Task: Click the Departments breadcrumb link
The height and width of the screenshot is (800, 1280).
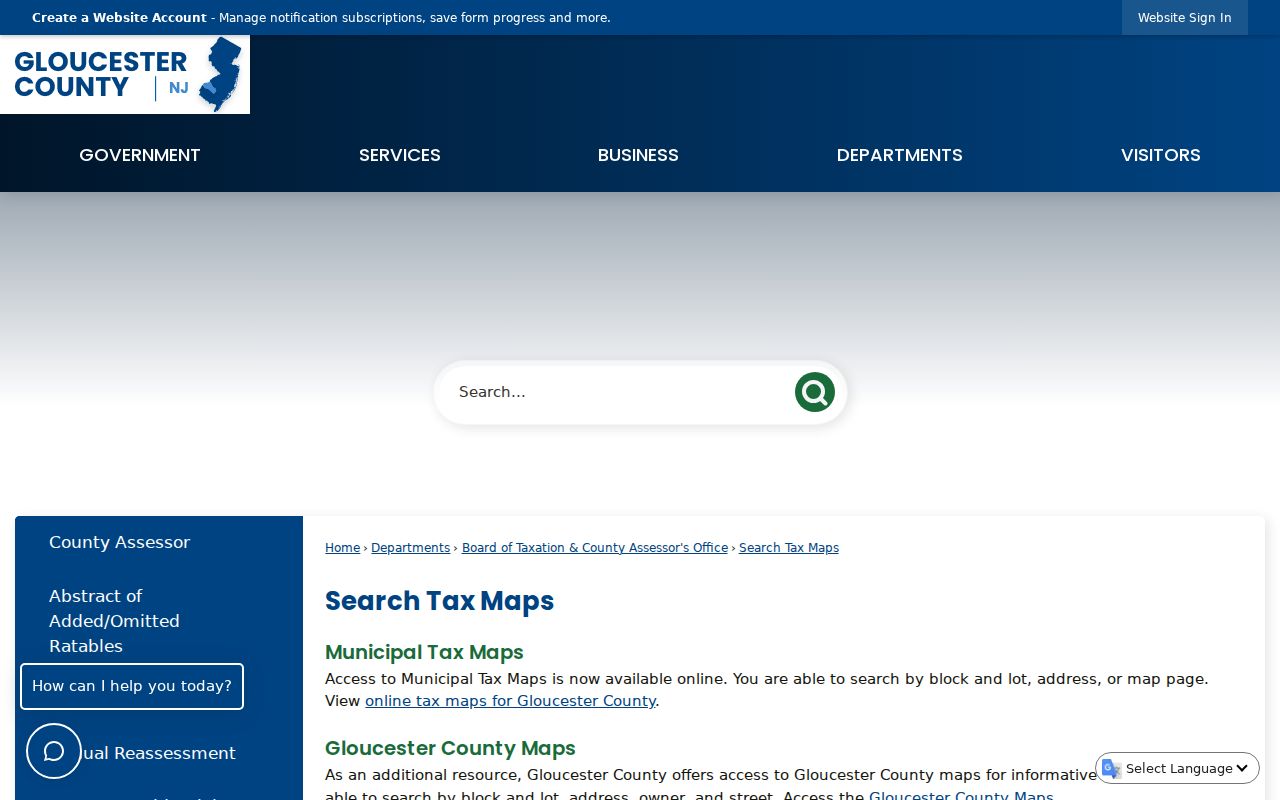Action: pos(411,548)
